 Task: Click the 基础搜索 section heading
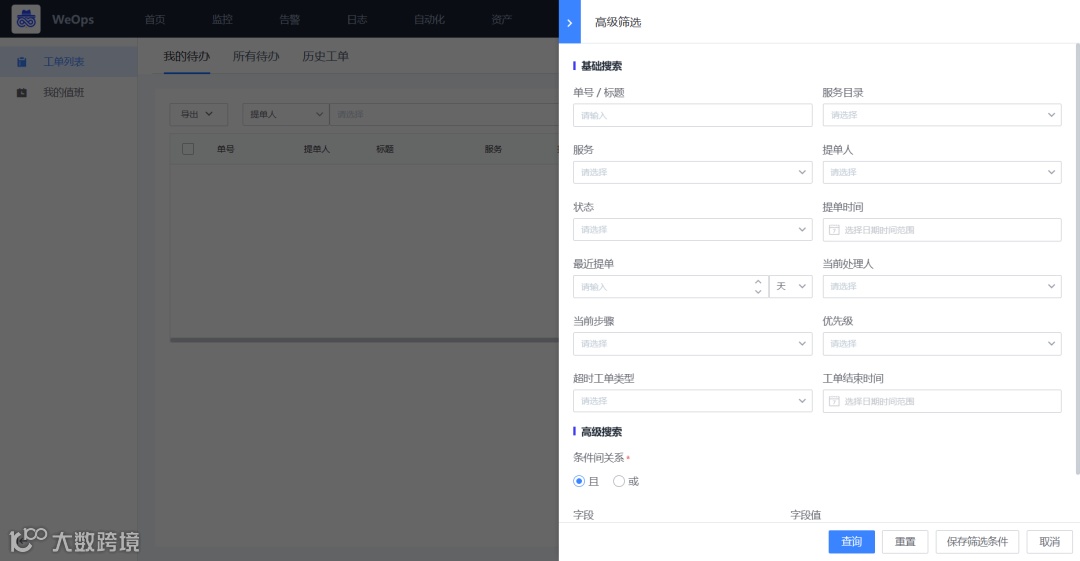[x=601, y=66]
